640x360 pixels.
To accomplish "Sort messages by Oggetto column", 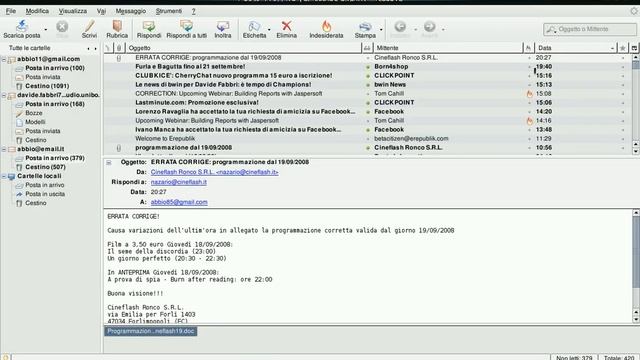I will tap(243, 48).
